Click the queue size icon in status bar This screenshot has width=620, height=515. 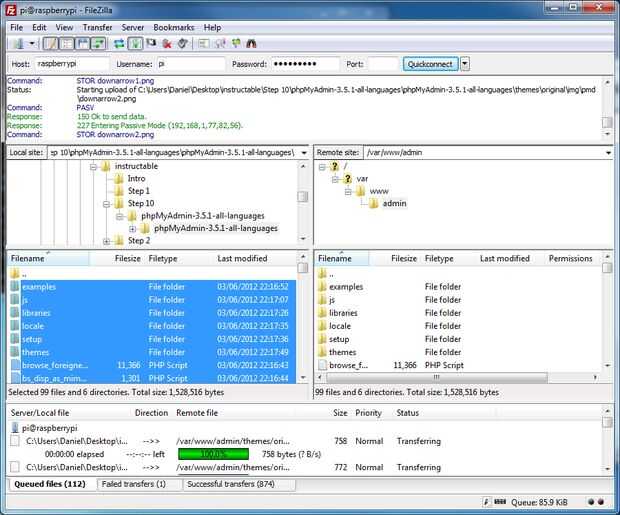500,502
